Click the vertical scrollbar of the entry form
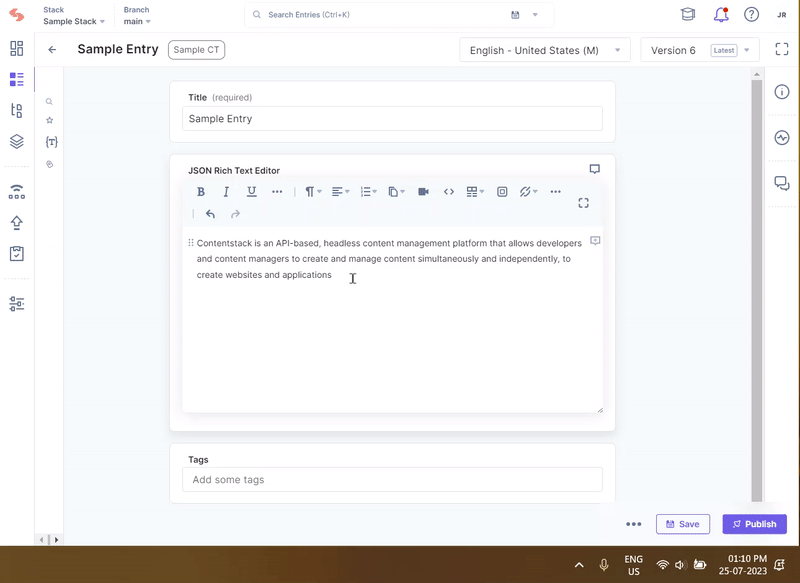800x583 pixels. pyautogui.click(x=757, y=291)
